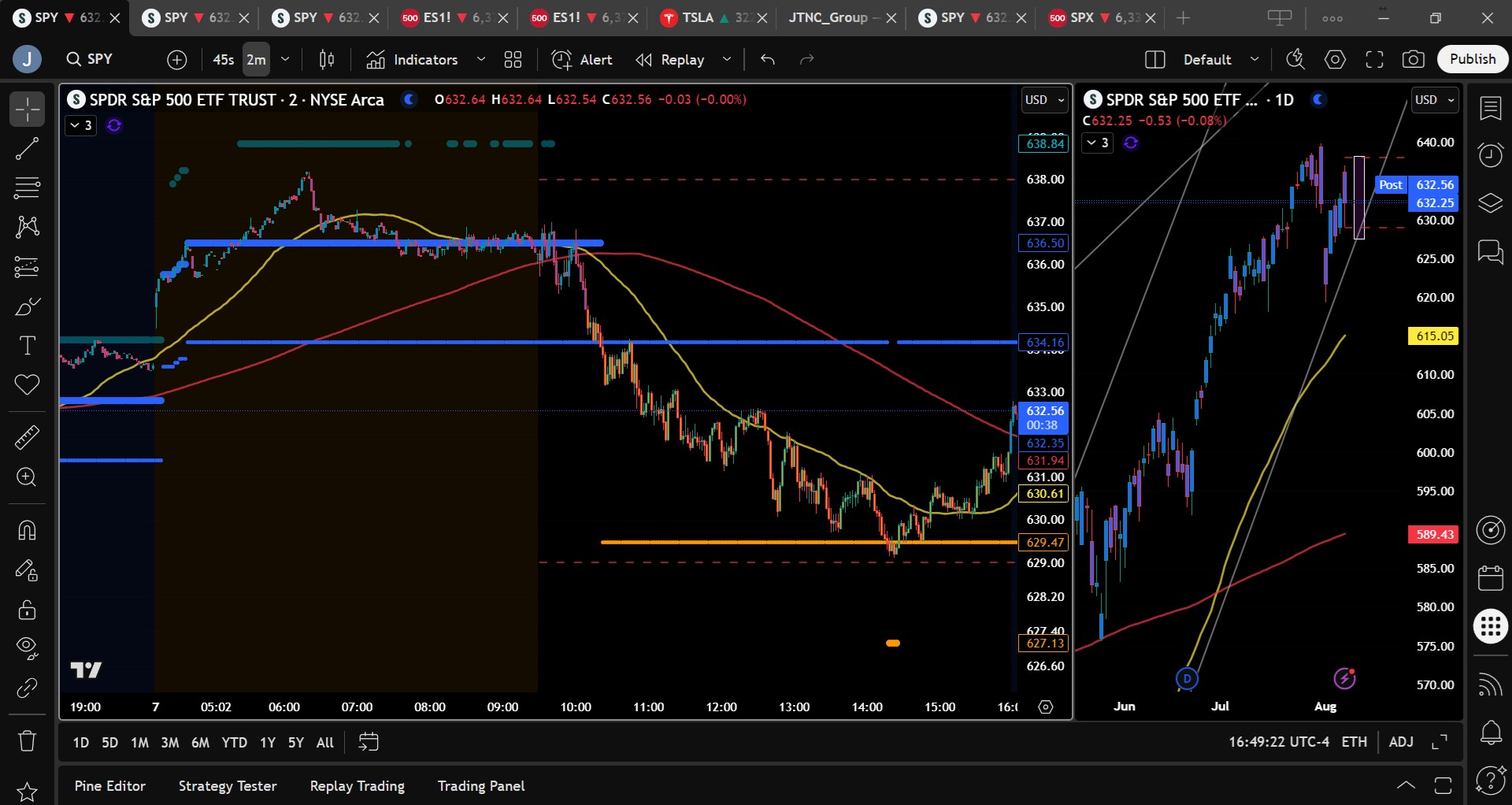1512x805 pixels.
Task: Open the layout setup selector
Action: coord(1155,60)
